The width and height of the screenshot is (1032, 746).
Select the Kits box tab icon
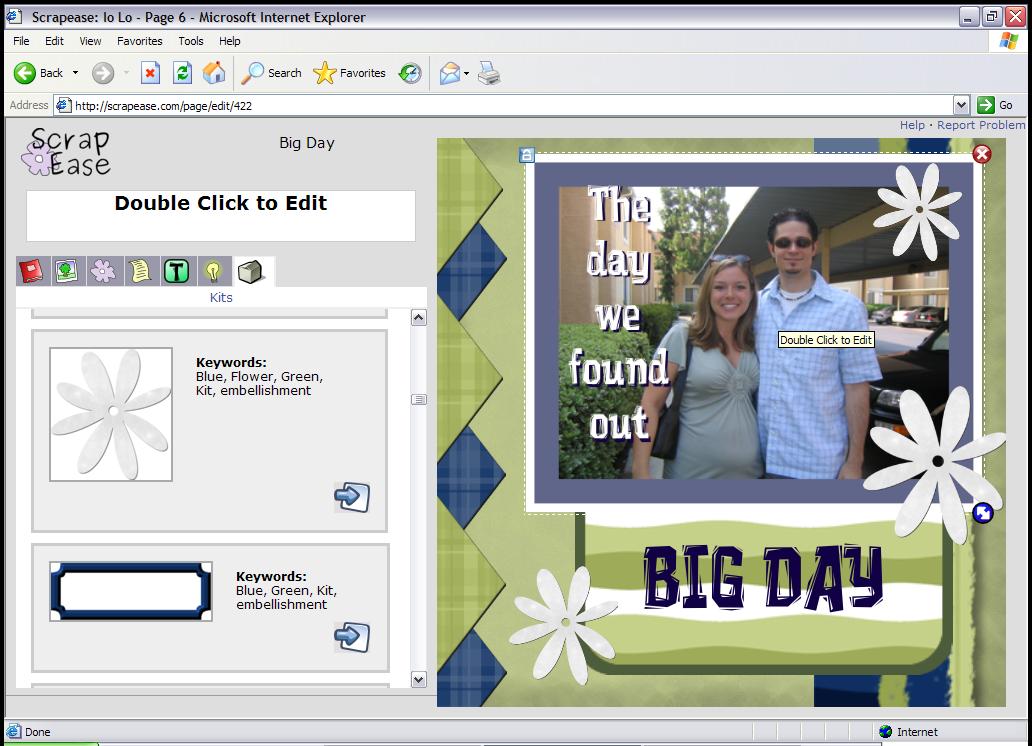tap(250, 271)
